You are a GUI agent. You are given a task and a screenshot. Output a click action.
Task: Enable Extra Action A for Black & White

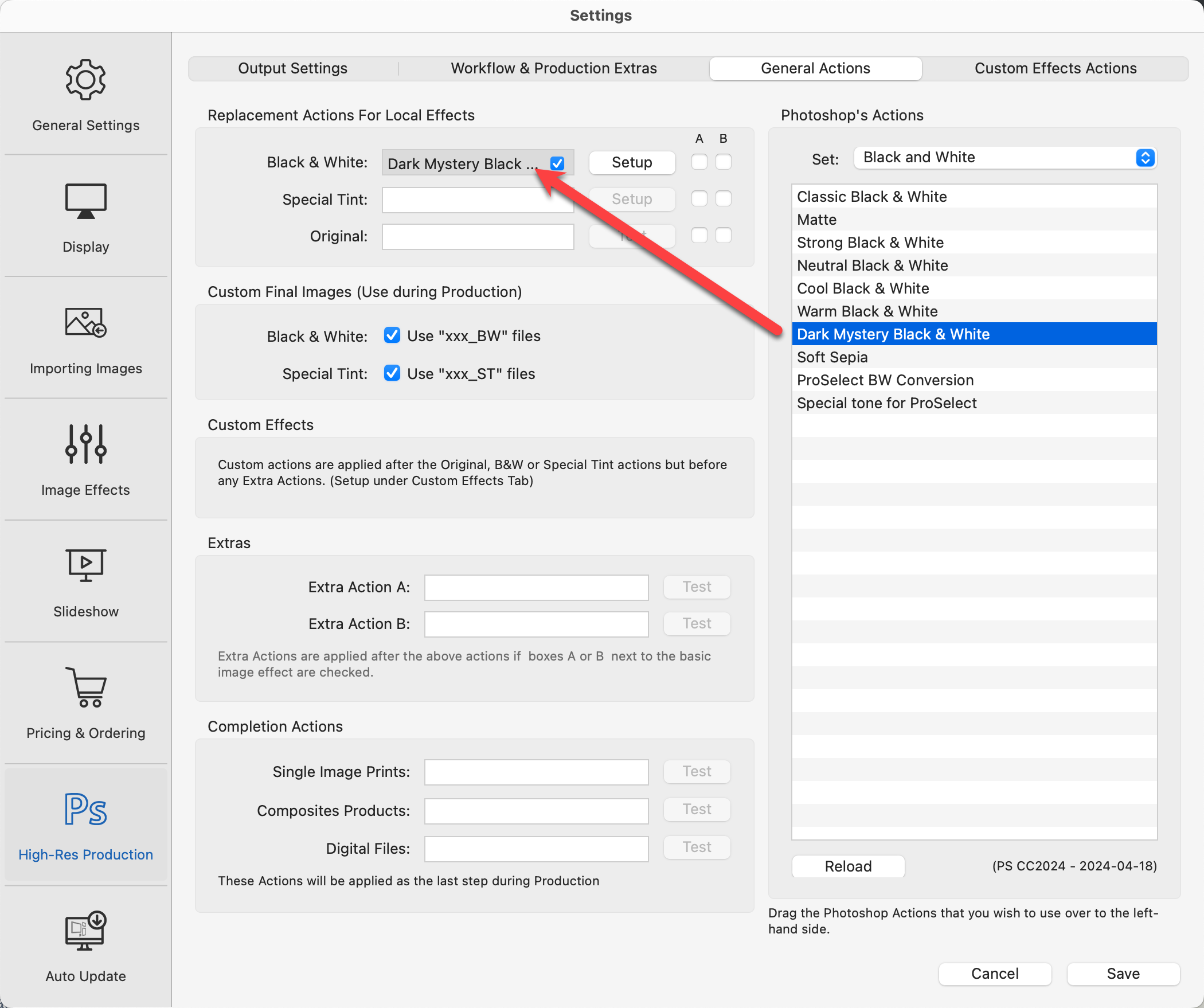click(x=699, y=162)
